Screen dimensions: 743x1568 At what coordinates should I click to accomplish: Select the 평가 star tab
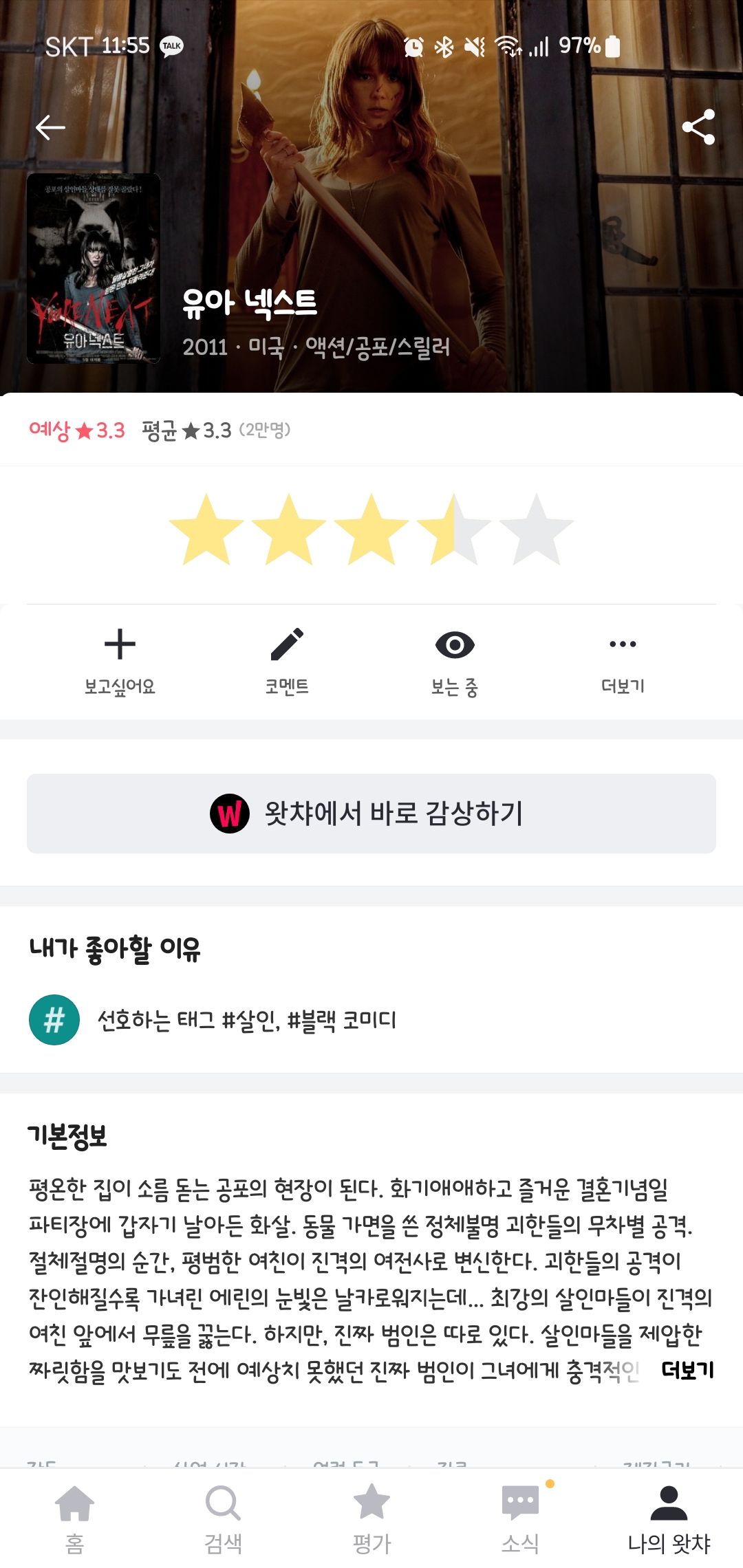click(x=371, y=1516)
